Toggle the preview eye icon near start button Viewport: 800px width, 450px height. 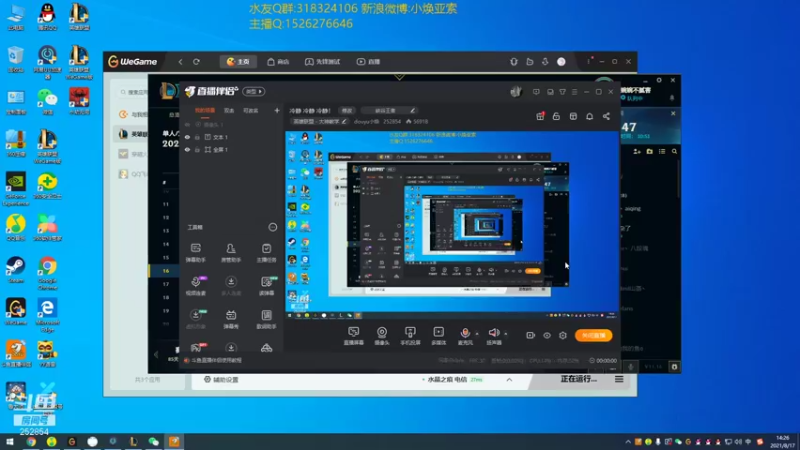tap(547, 335)
